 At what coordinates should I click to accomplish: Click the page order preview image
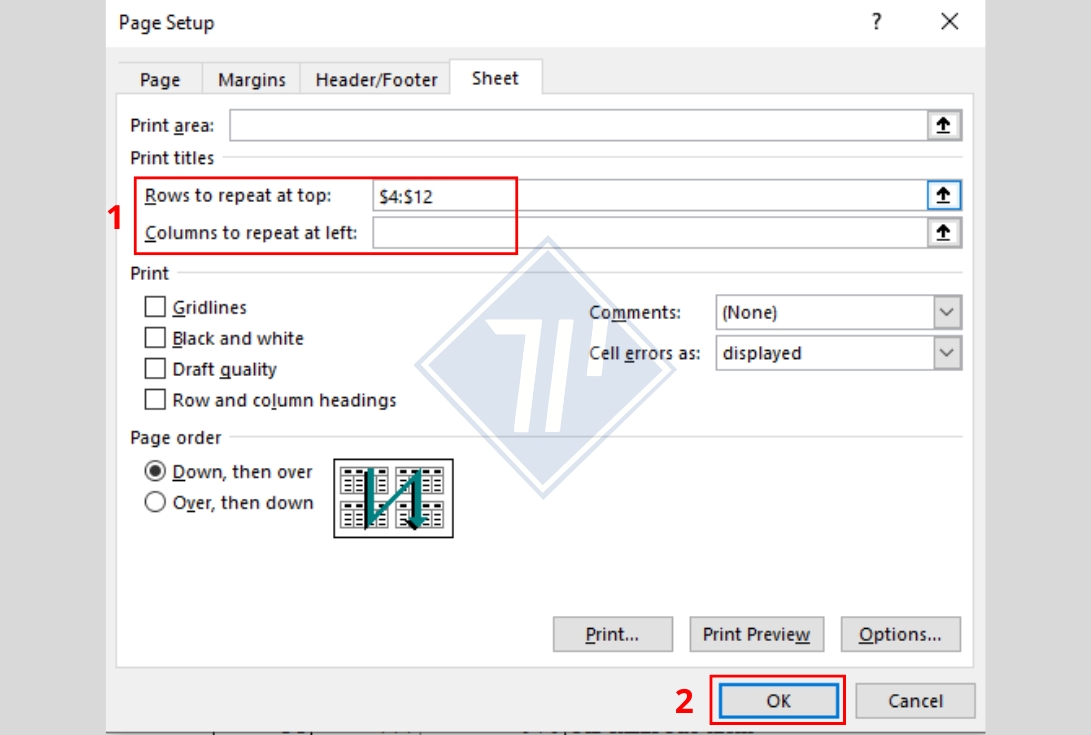[393, 498]
